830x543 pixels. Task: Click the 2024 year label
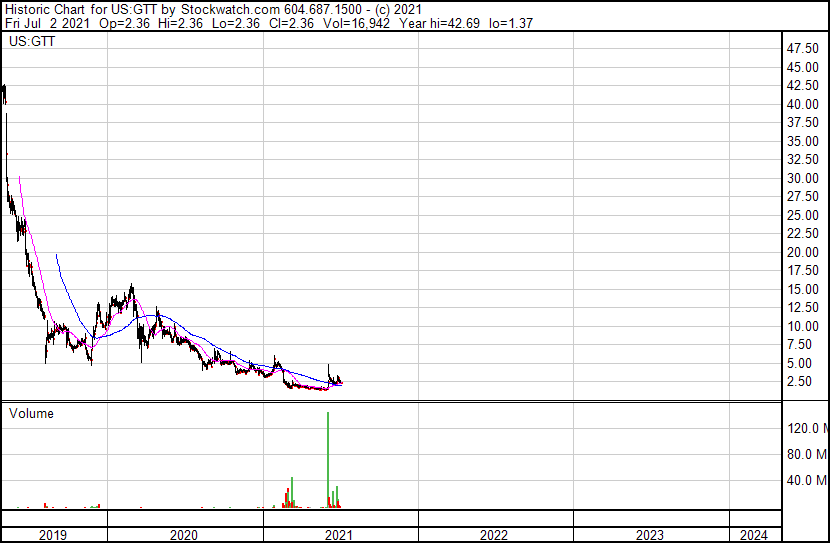pos(753,535)
